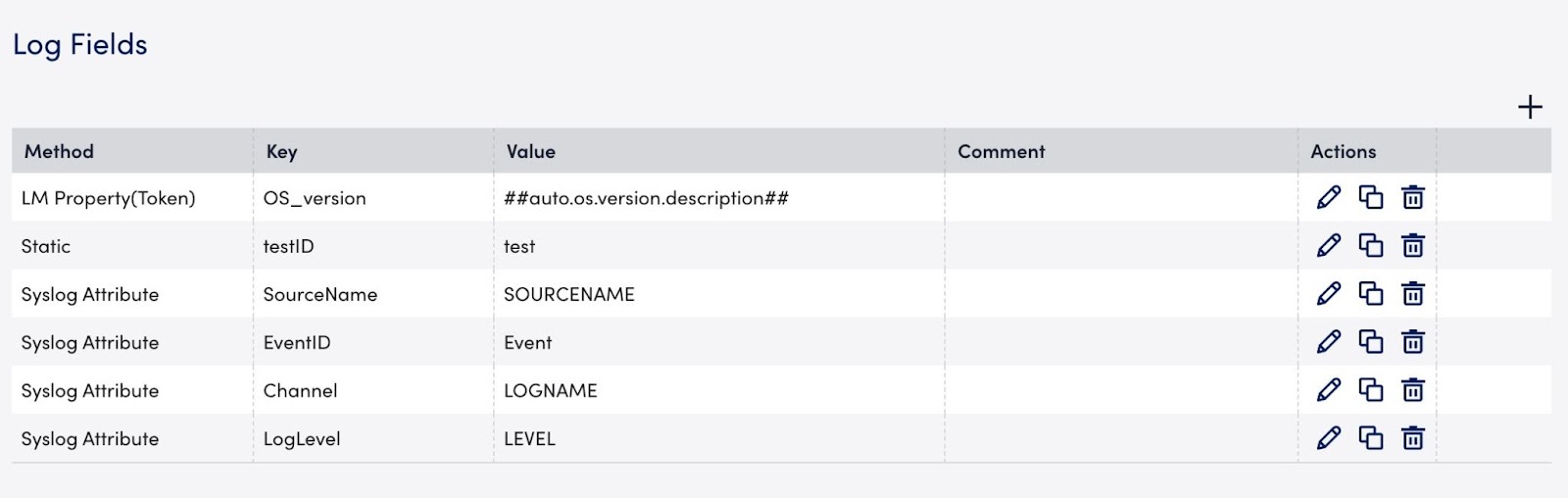Delete the LogLevel row
The width and height of the screenshot is (1568, 498).
(1412, 437)
